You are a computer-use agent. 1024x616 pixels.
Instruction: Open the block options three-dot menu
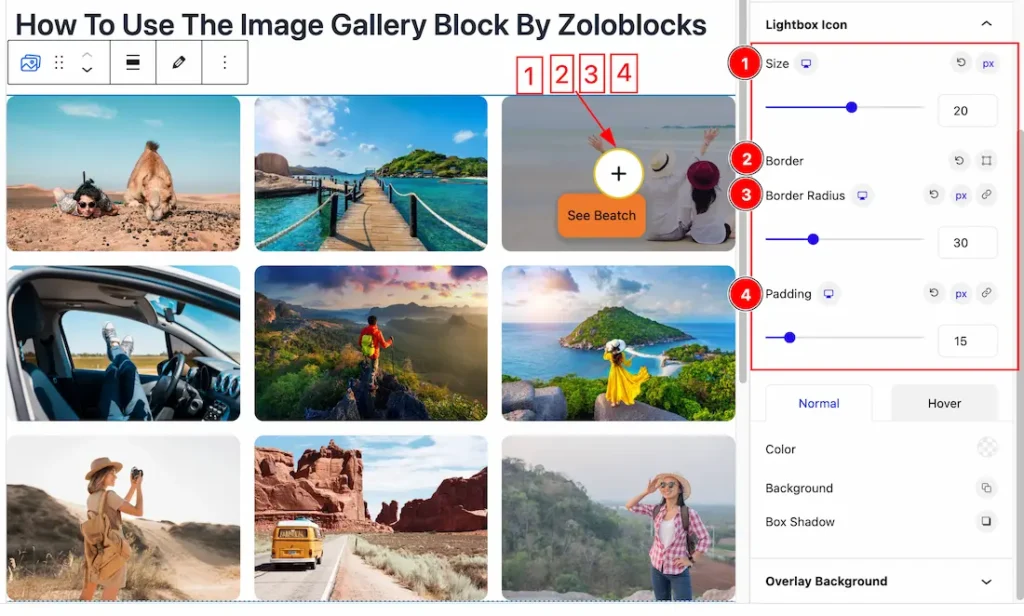[x=225, y=63]
